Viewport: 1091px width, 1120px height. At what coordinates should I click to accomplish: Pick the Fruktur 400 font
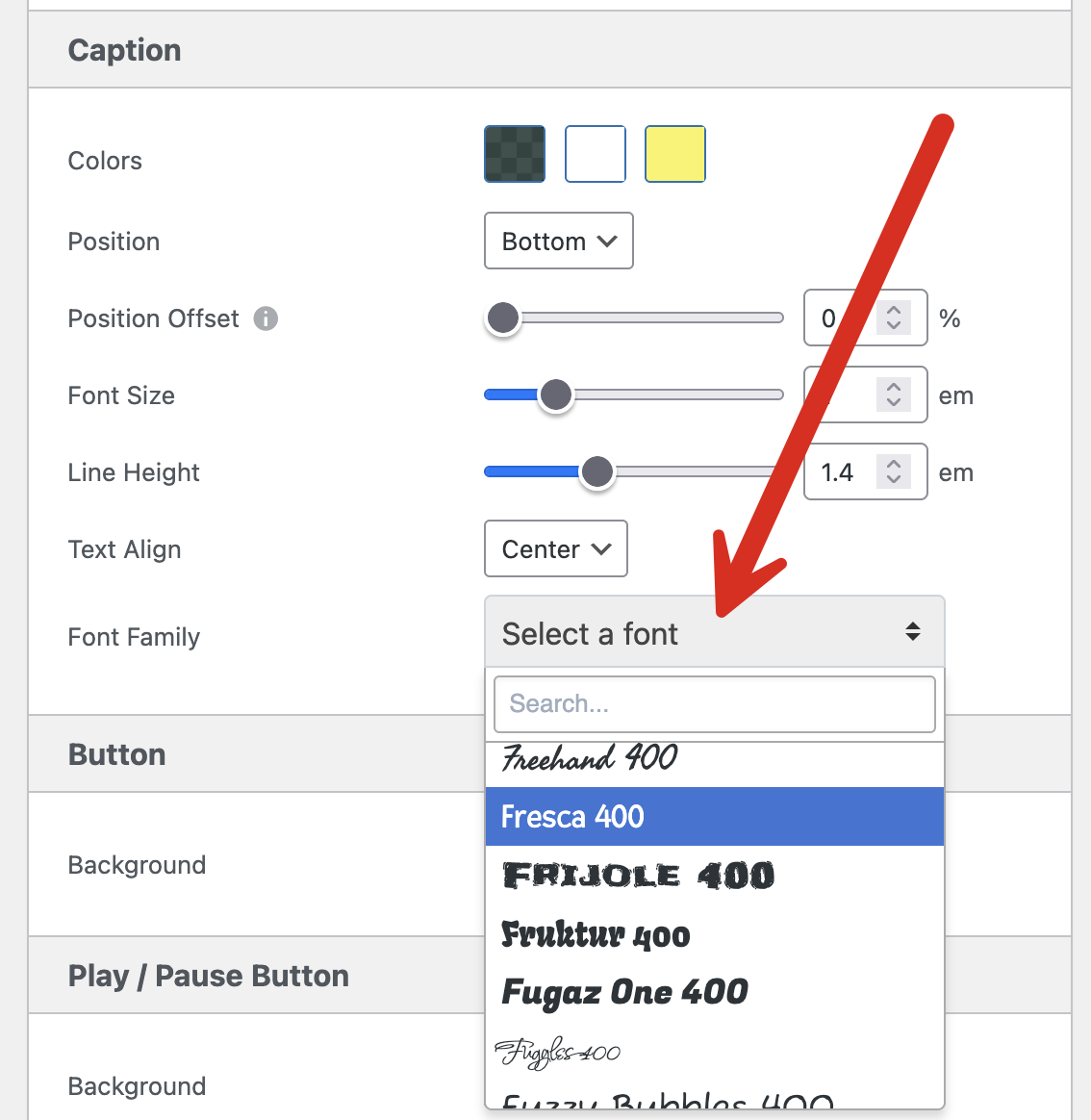596,934
